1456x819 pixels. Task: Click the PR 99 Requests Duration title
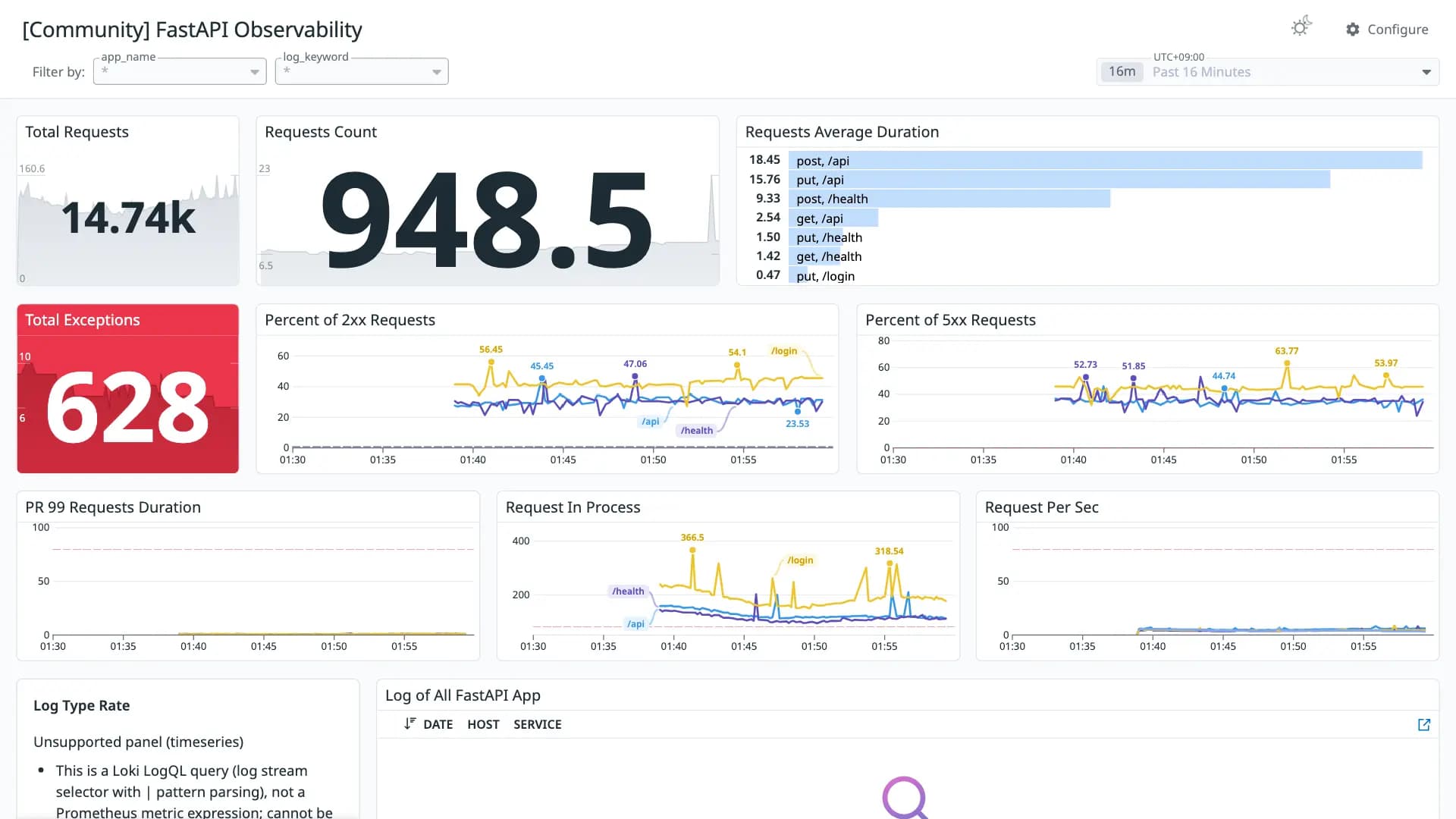[113, 507]
